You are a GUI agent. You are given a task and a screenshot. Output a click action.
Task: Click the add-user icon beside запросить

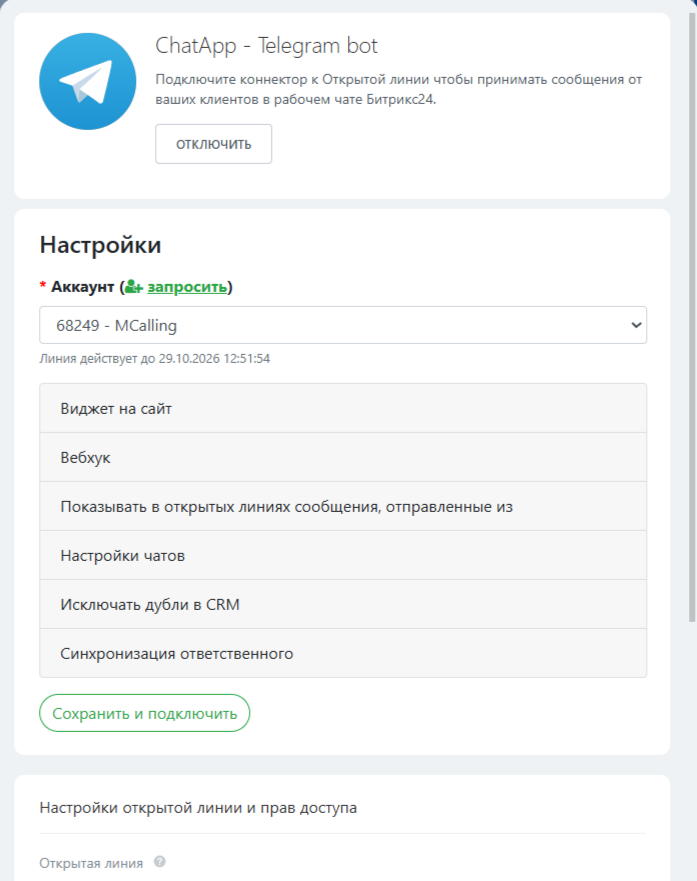[x=133, y=287]
